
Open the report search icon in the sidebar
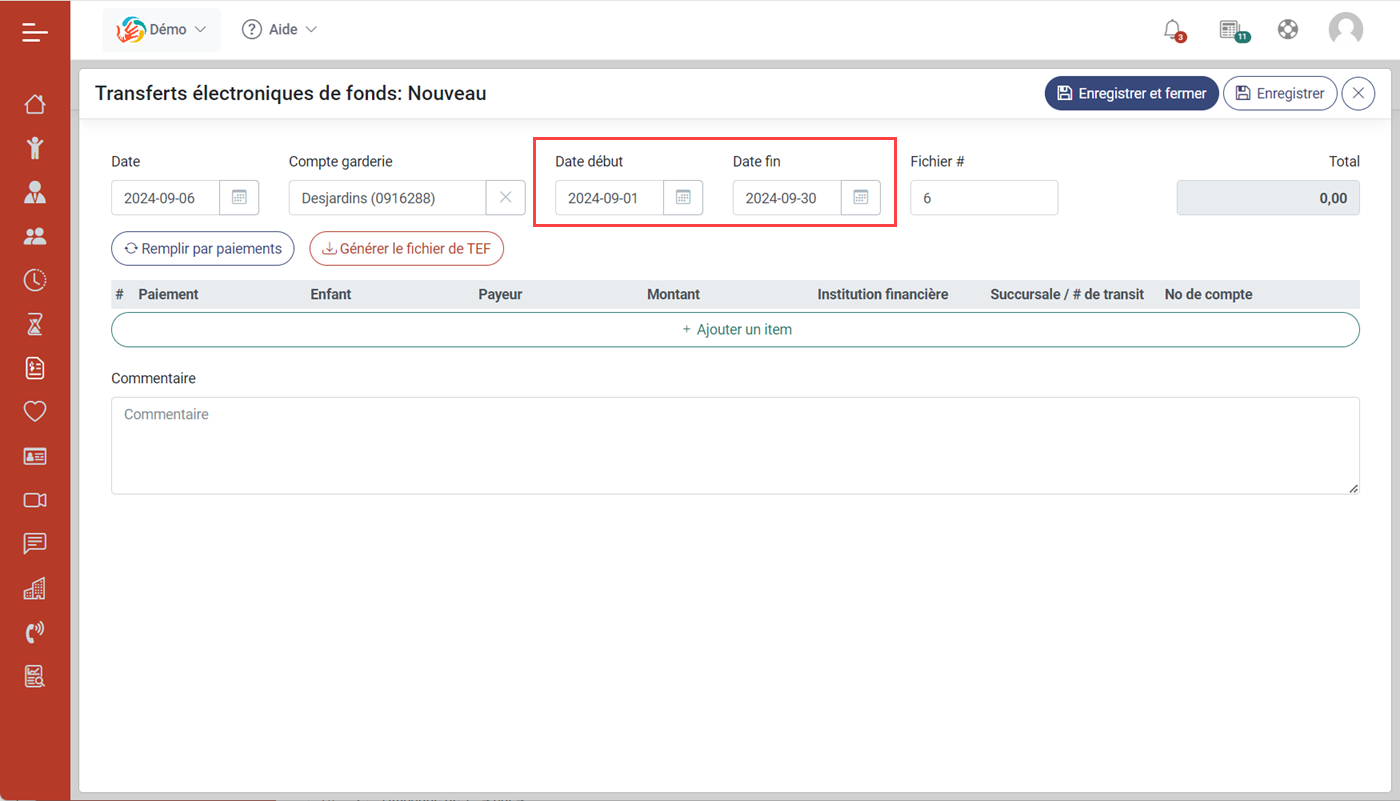pyautogui.click(x=35, y=676)
